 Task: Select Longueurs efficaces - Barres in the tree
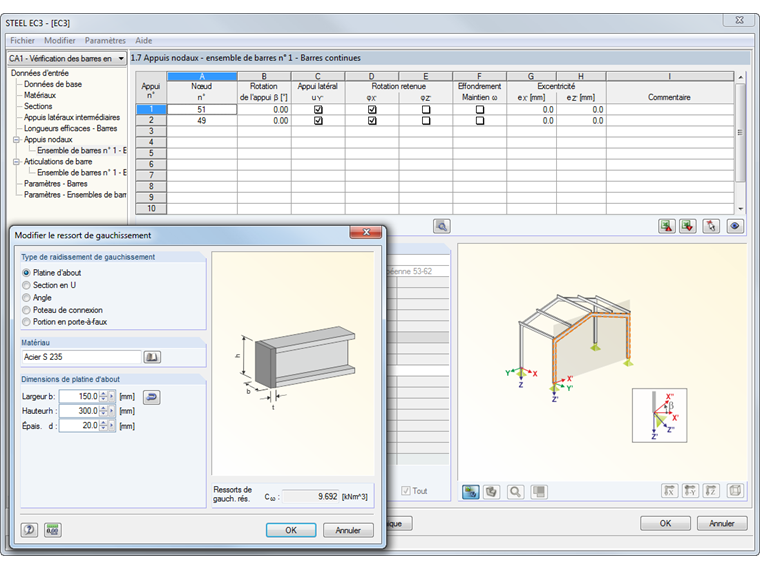(x=71, y=128)
